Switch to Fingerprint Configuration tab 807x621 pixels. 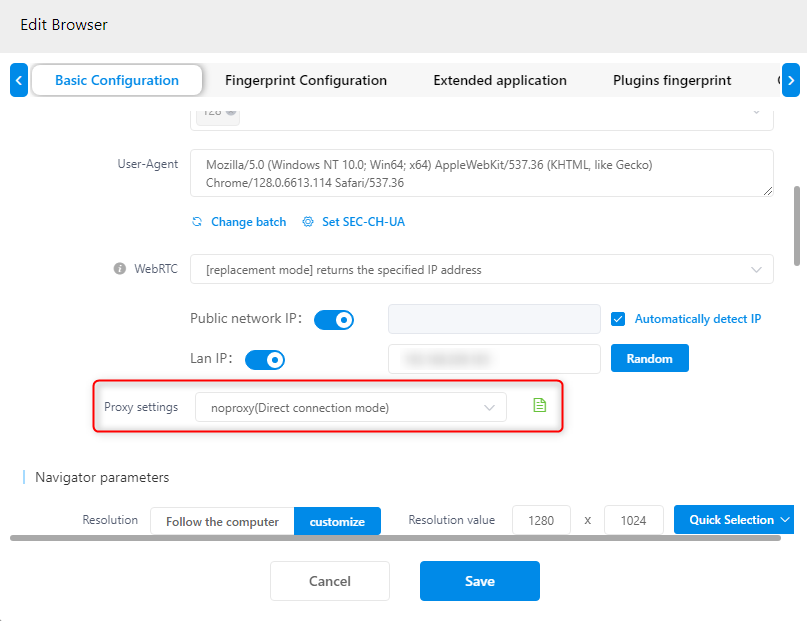306,80
